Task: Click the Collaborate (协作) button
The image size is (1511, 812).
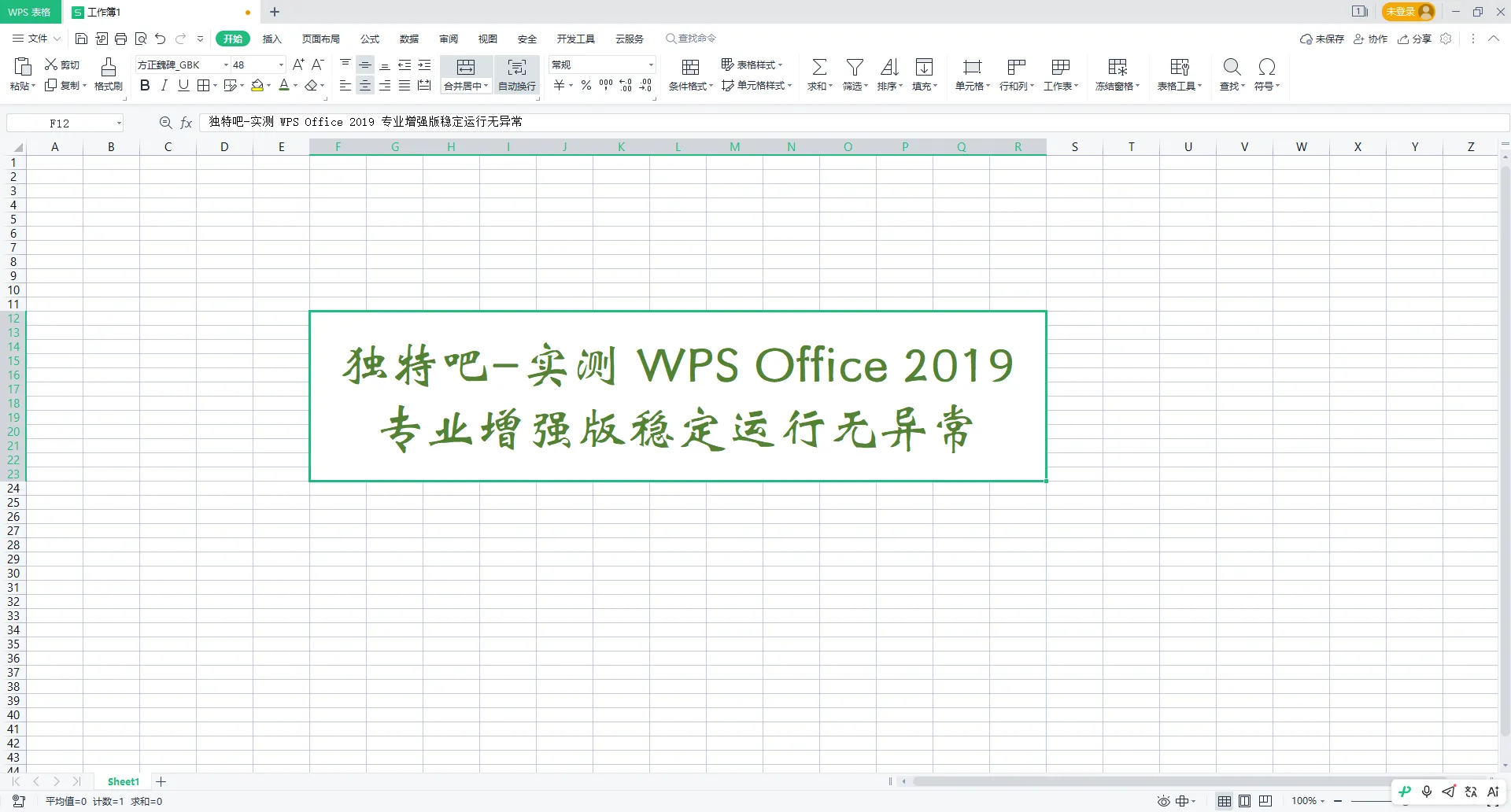Action: click(1370, 39)
